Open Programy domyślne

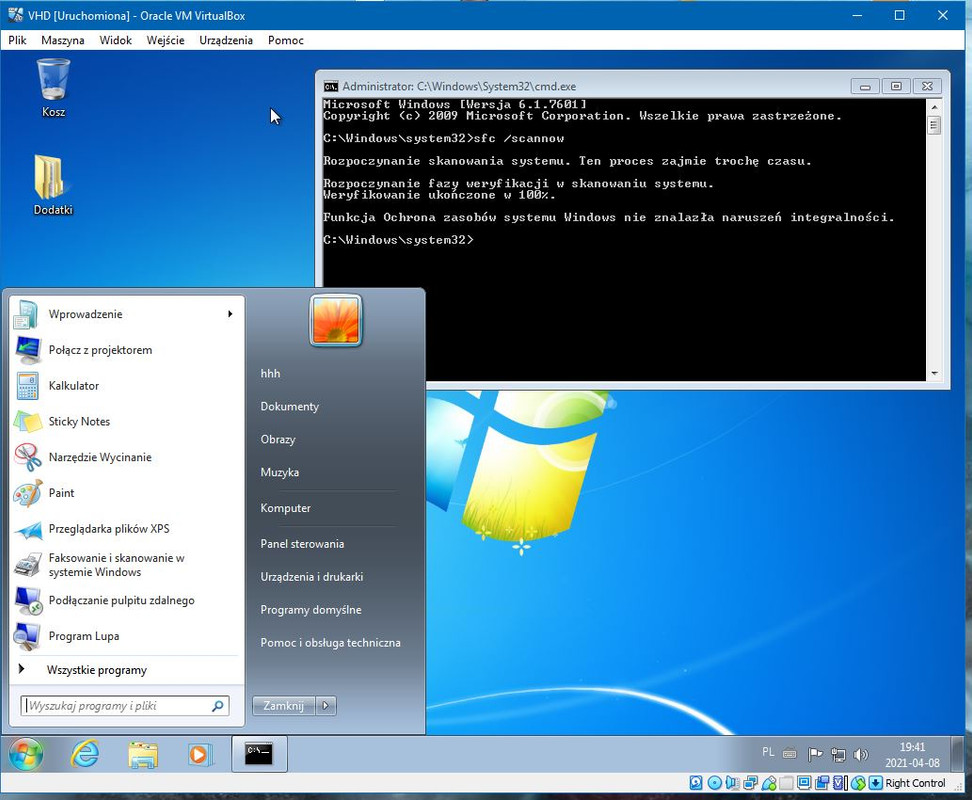311,610
